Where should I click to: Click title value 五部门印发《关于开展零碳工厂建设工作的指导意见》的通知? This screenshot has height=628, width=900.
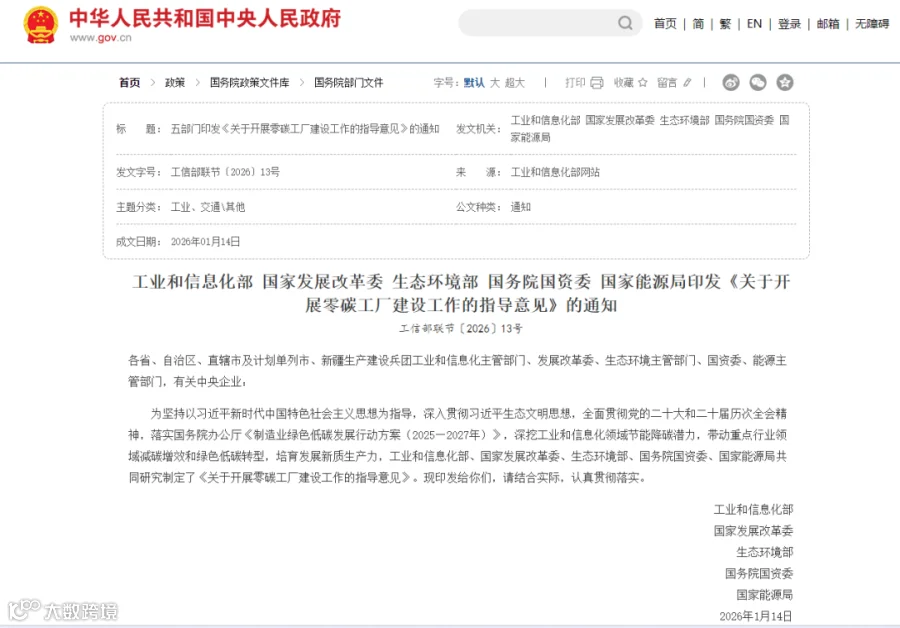pyautogui.click(x=305, y=129)
